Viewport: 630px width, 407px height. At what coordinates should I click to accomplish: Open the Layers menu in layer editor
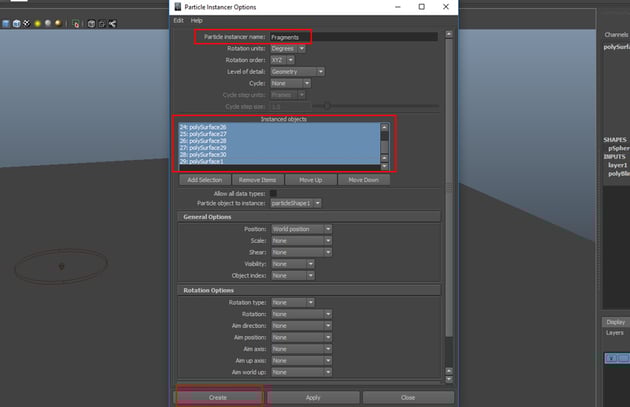click(615, 333)
